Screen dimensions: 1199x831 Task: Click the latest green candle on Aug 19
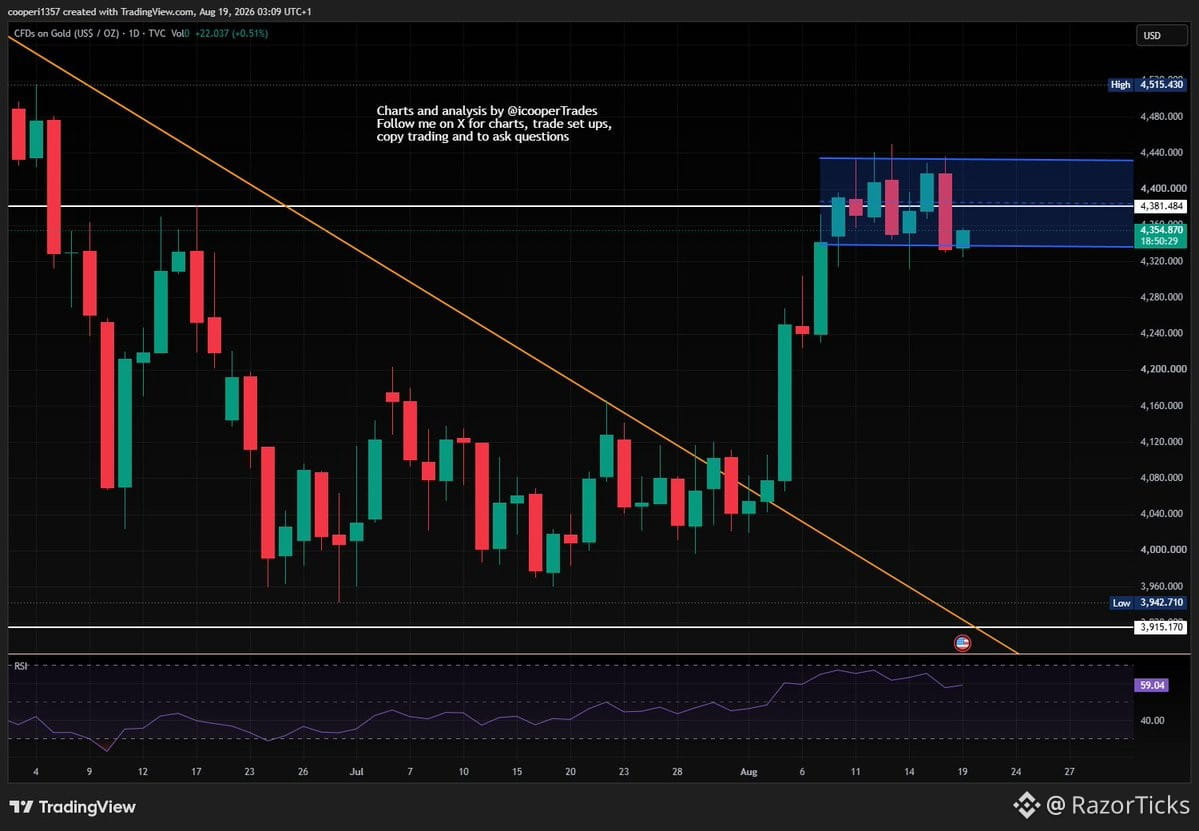point(963,239)
